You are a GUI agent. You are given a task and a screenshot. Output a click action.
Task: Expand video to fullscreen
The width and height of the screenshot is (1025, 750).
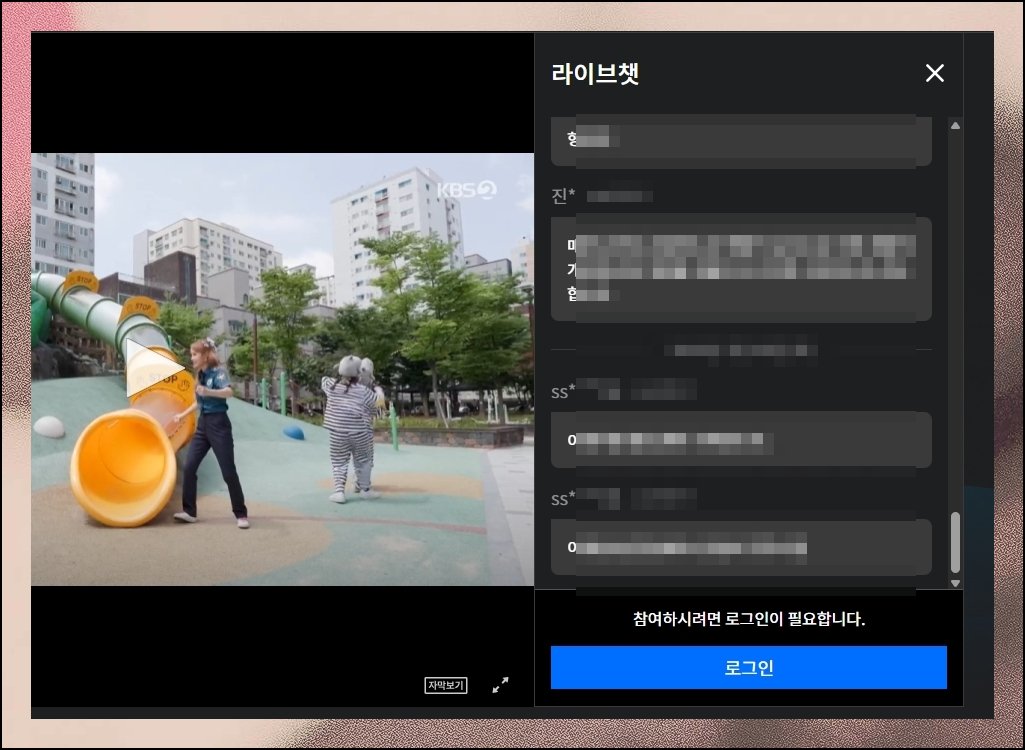501,685
